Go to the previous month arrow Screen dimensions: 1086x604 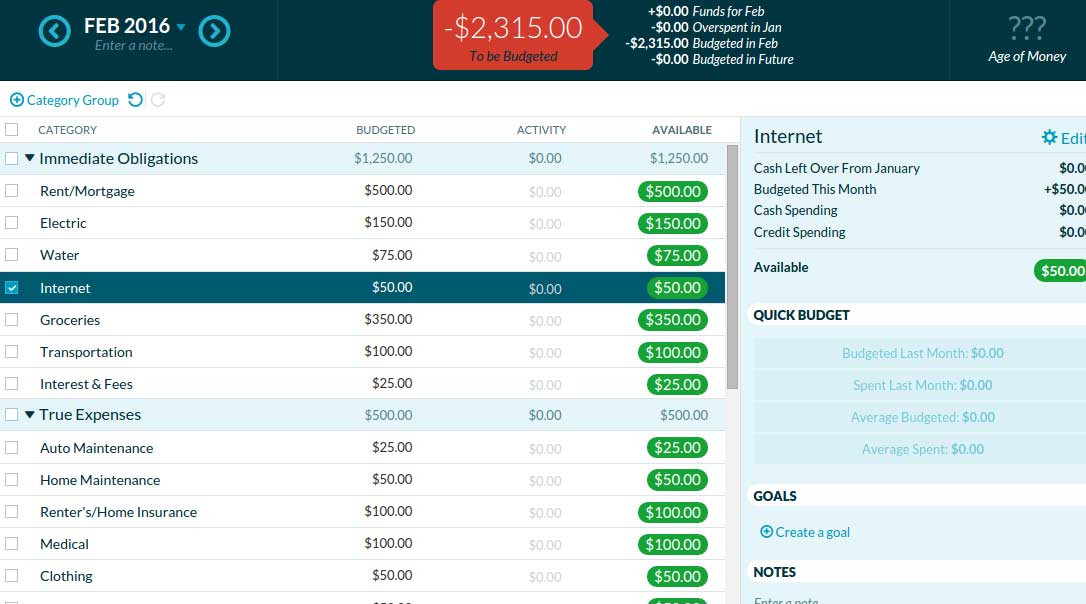click(x=54, y=32)
